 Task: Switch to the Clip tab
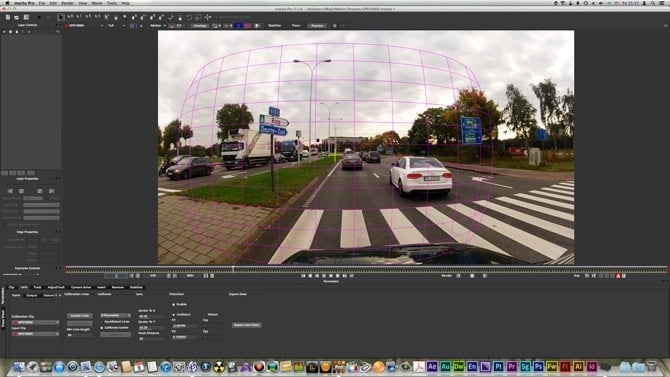point(12,287)
